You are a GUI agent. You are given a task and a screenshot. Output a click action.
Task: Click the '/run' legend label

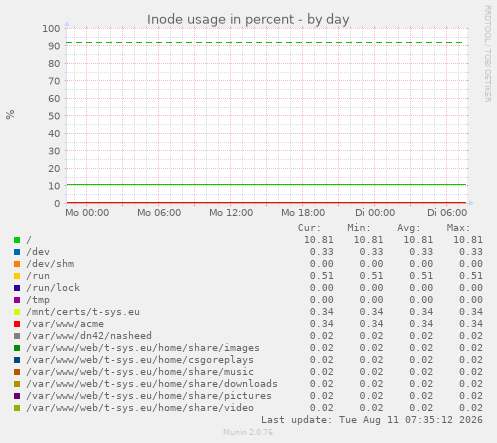click(x=38, y=276)
